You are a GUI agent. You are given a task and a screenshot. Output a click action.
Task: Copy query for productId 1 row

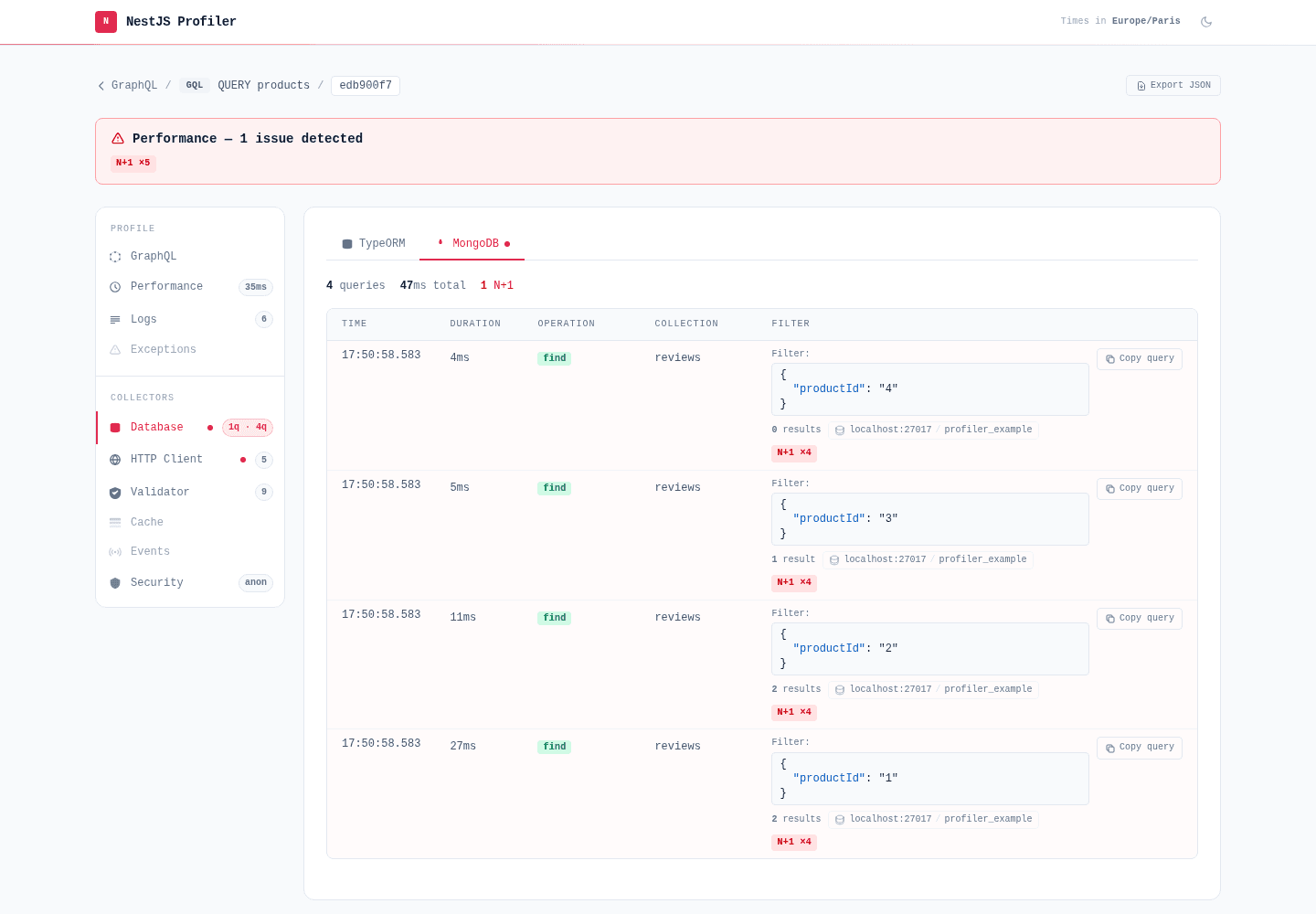point(1140,748)
